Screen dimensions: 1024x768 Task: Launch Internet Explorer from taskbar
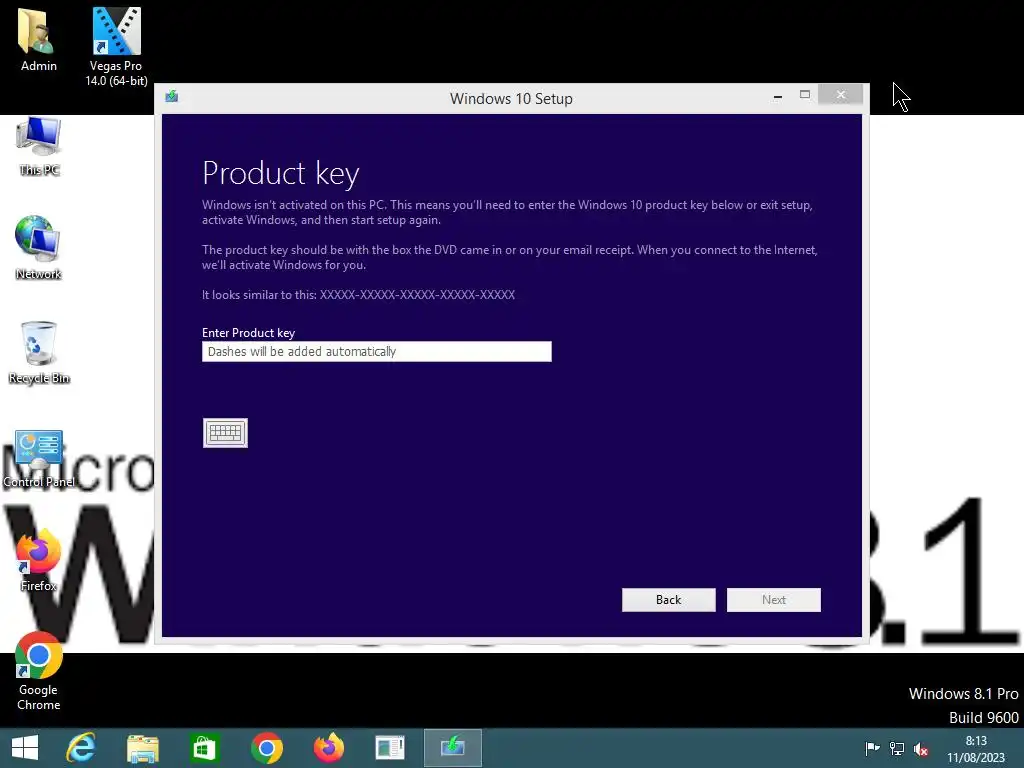pos(81,748)
